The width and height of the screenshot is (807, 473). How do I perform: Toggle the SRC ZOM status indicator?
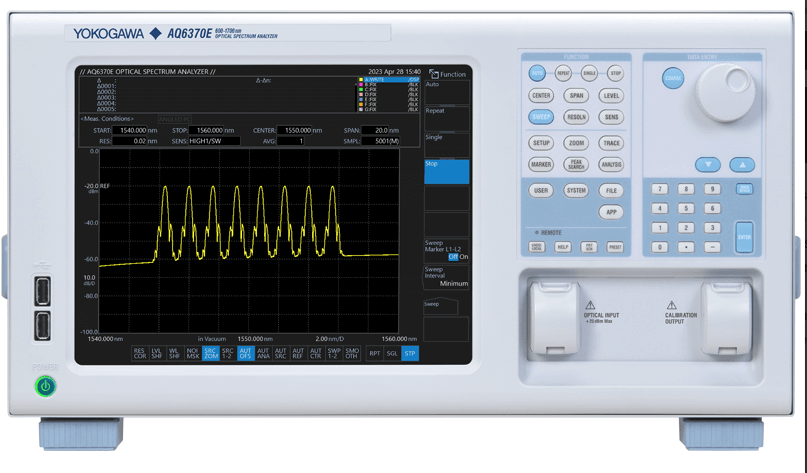(x=210, y=353)
